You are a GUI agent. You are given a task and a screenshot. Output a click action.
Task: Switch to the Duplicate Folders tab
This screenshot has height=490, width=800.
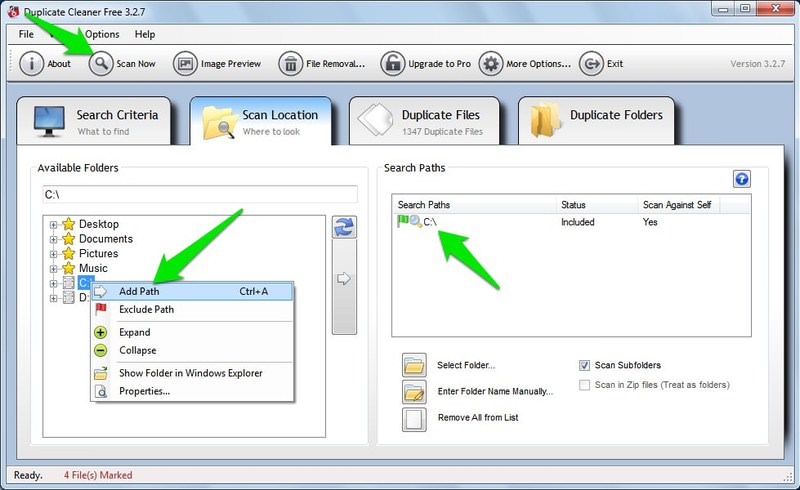pos(596,121)
